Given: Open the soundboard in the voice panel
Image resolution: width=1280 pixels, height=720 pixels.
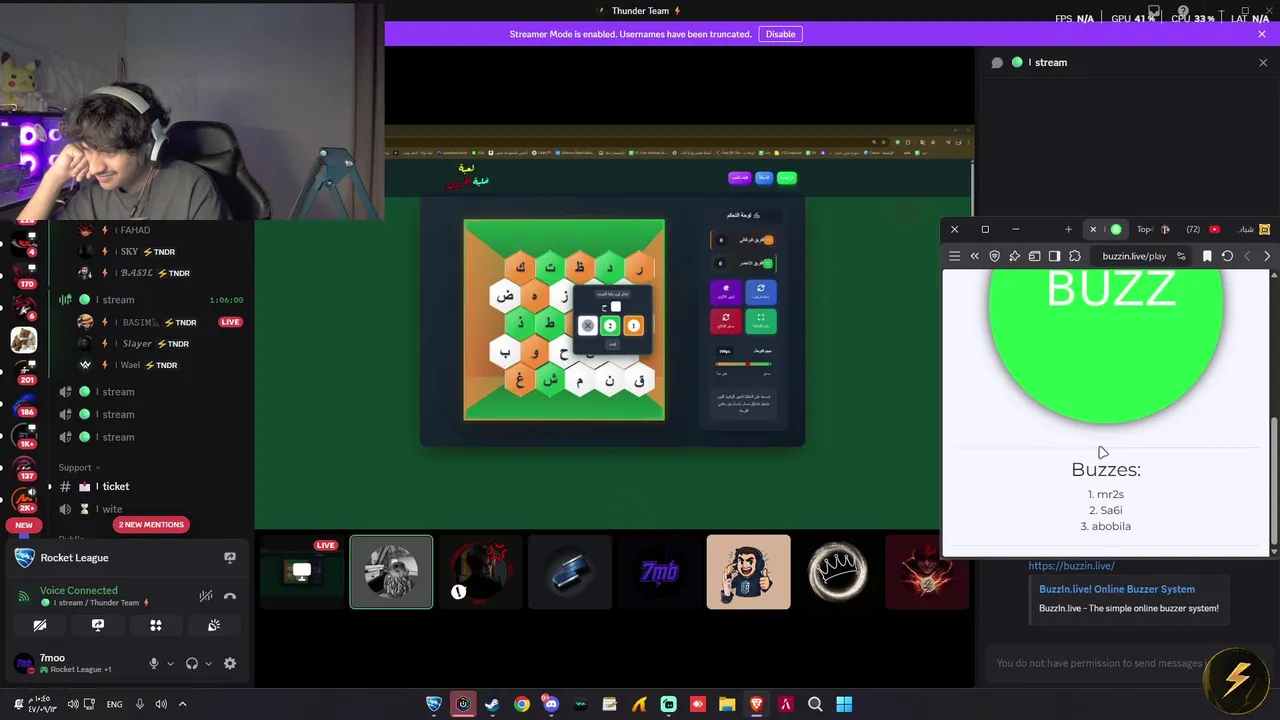Looking at the screenshot, I should pos(214,625).
